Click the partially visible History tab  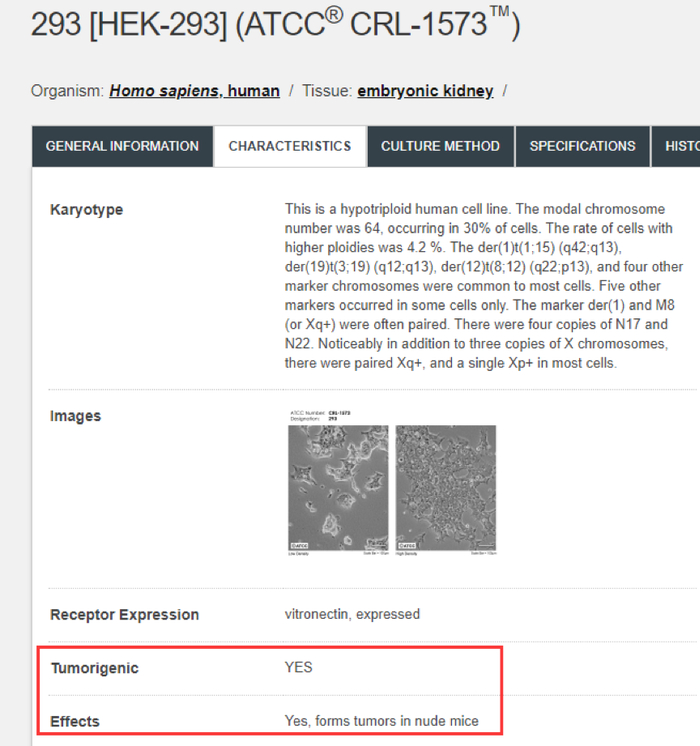680,146
